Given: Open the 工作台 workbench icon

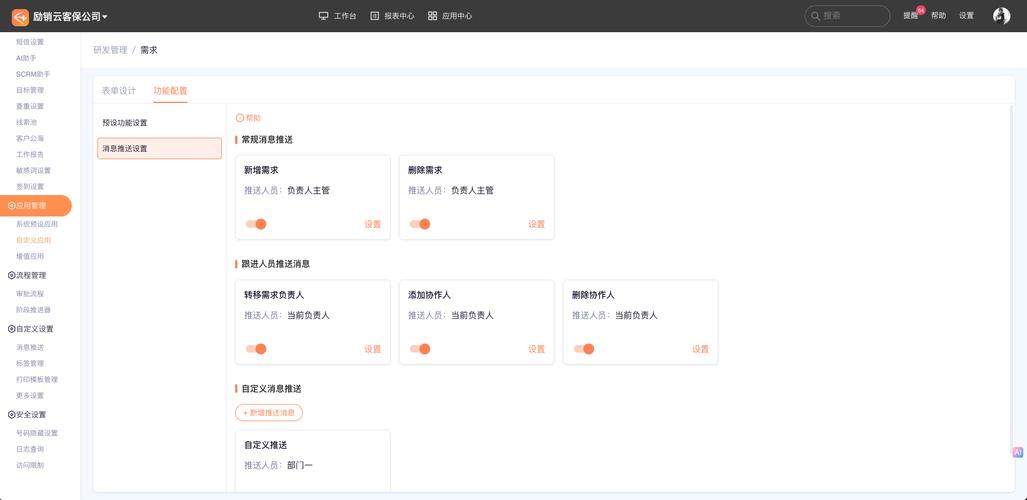Looking at the screenshot, I should [323, 16].
